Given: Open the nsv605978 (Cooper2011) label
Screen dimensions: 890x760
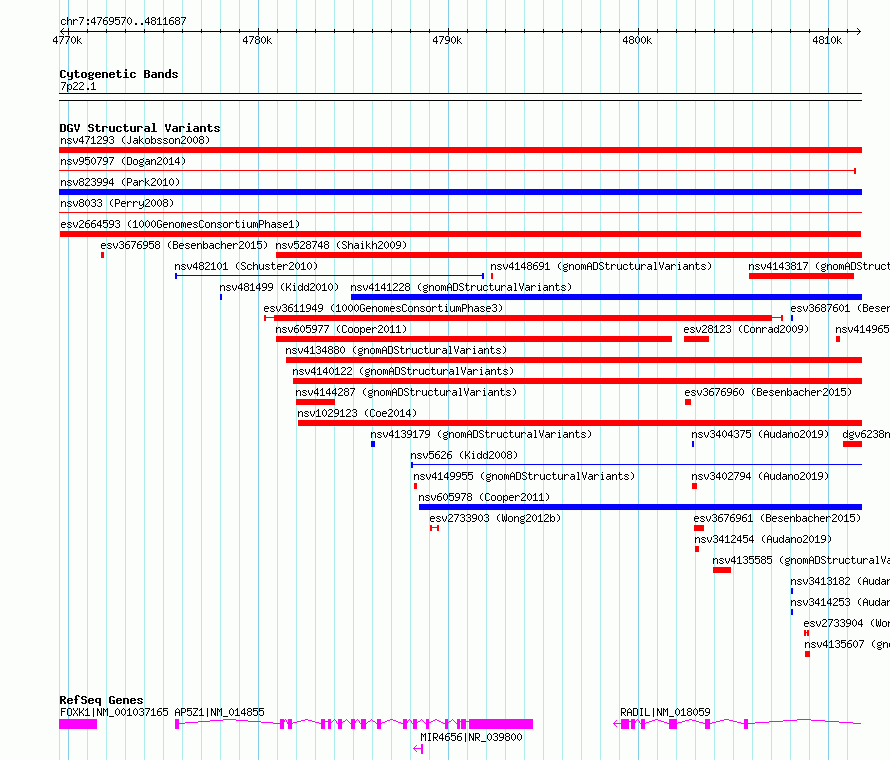Looking at the screenshot, I should click(x=484, y=497).
